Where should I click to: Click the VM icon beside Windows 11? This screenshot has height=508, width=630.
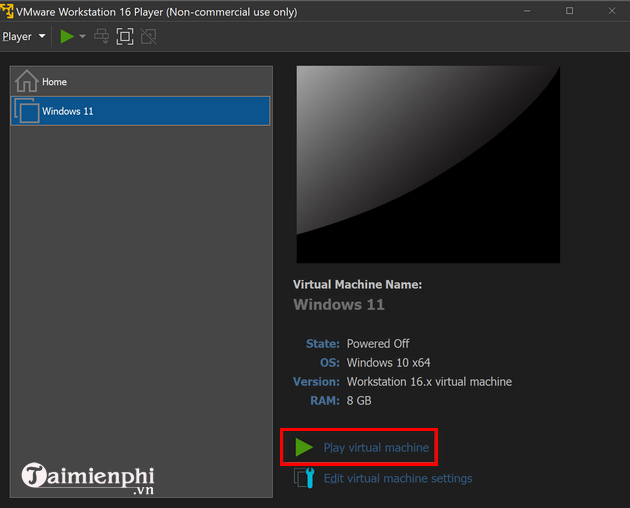[x=27, y=111]
